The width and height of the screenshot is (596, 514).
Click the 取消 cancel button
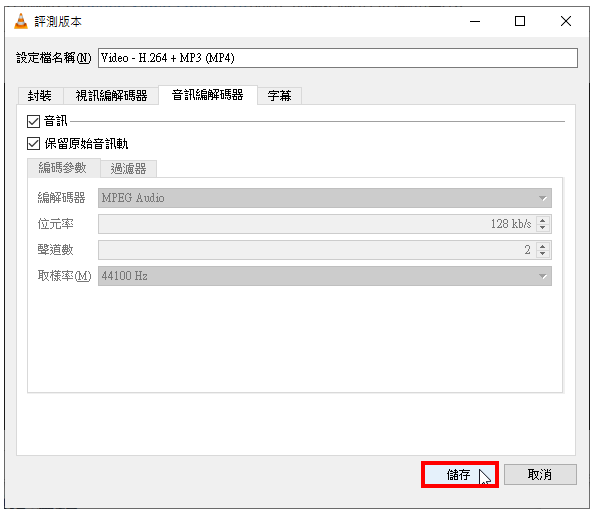tap(540, 474)
